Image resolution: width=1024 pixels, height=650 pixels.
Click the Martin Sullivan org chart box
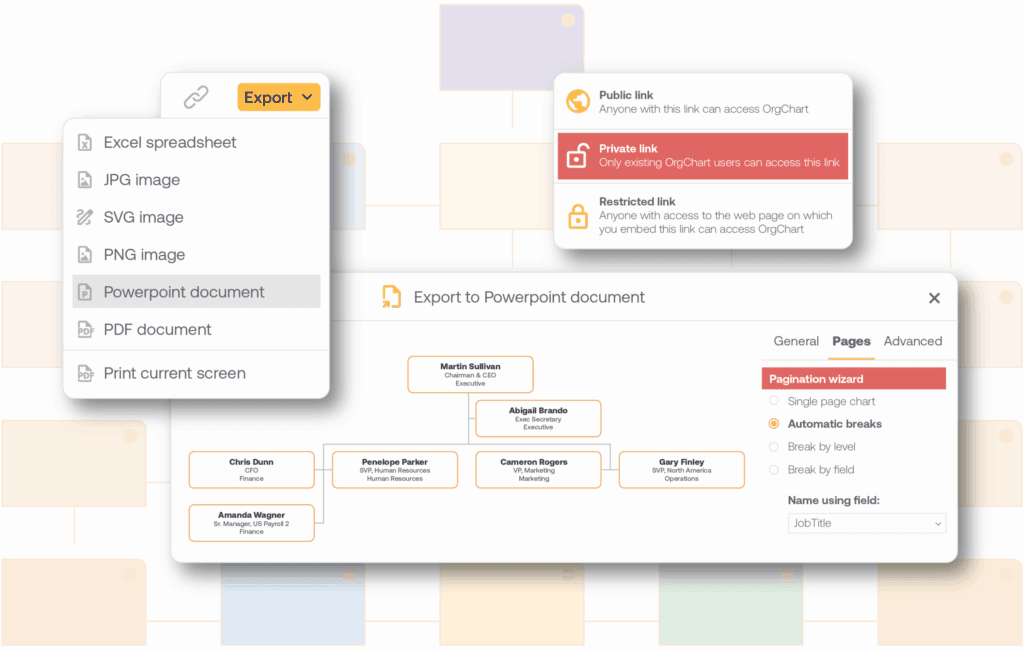click(x=470, y=374)
